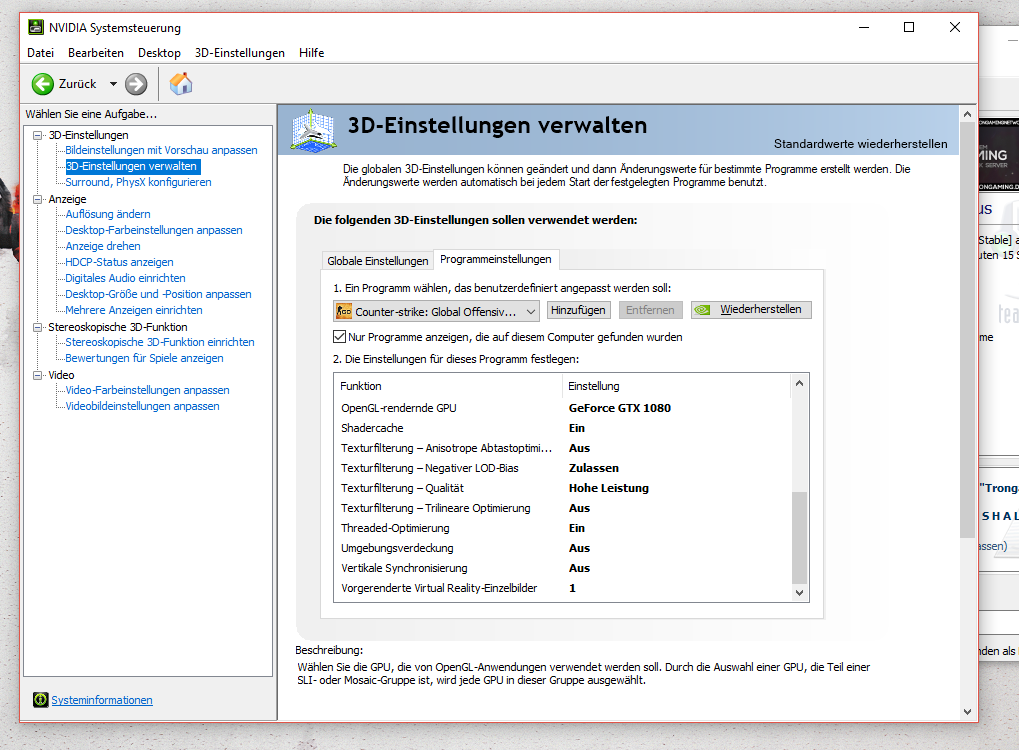The width and height of the screenshot is (1019, 750).
Task: Select the Threaded-Optimierung row
Action: tap(563, 528)
